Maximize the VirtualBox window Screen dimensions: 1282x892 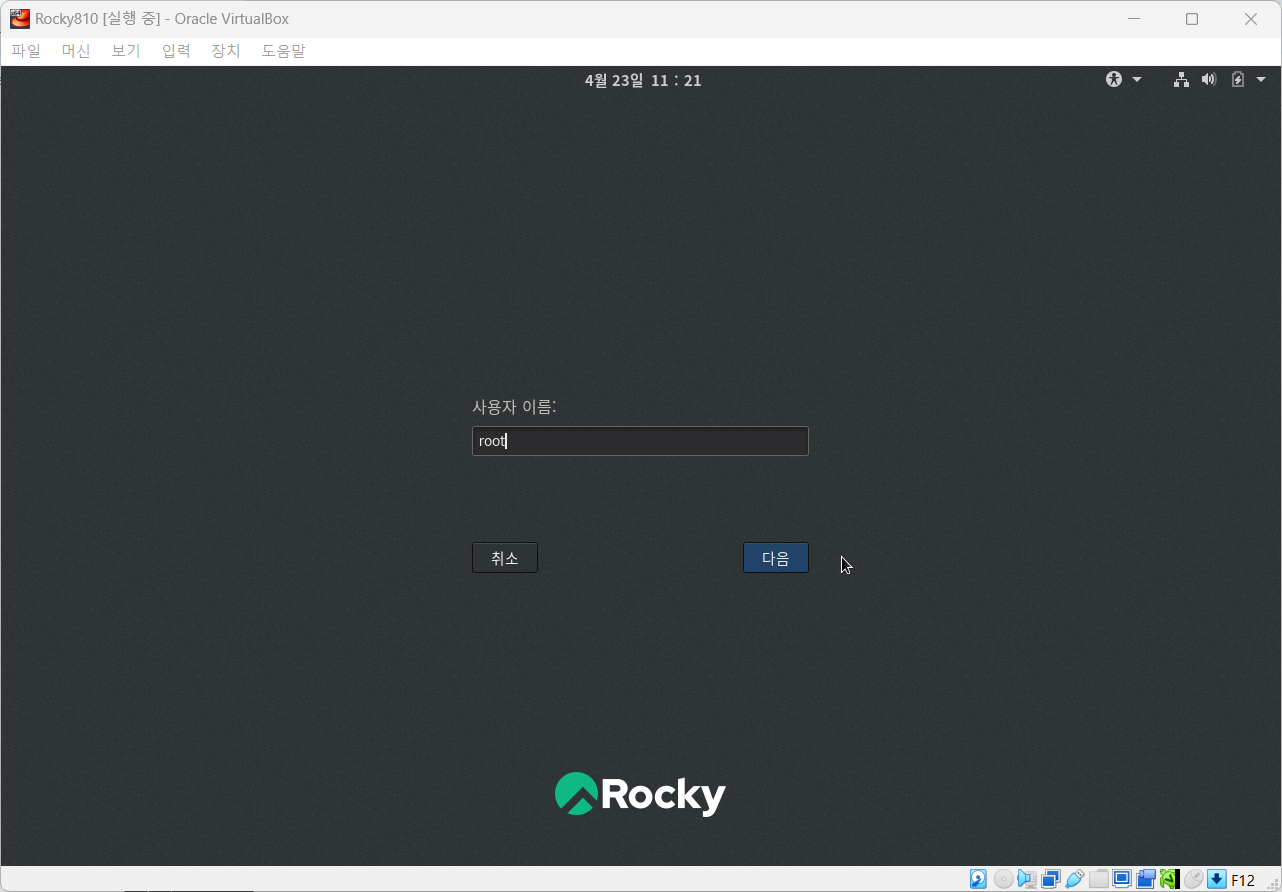(1192, 19)
